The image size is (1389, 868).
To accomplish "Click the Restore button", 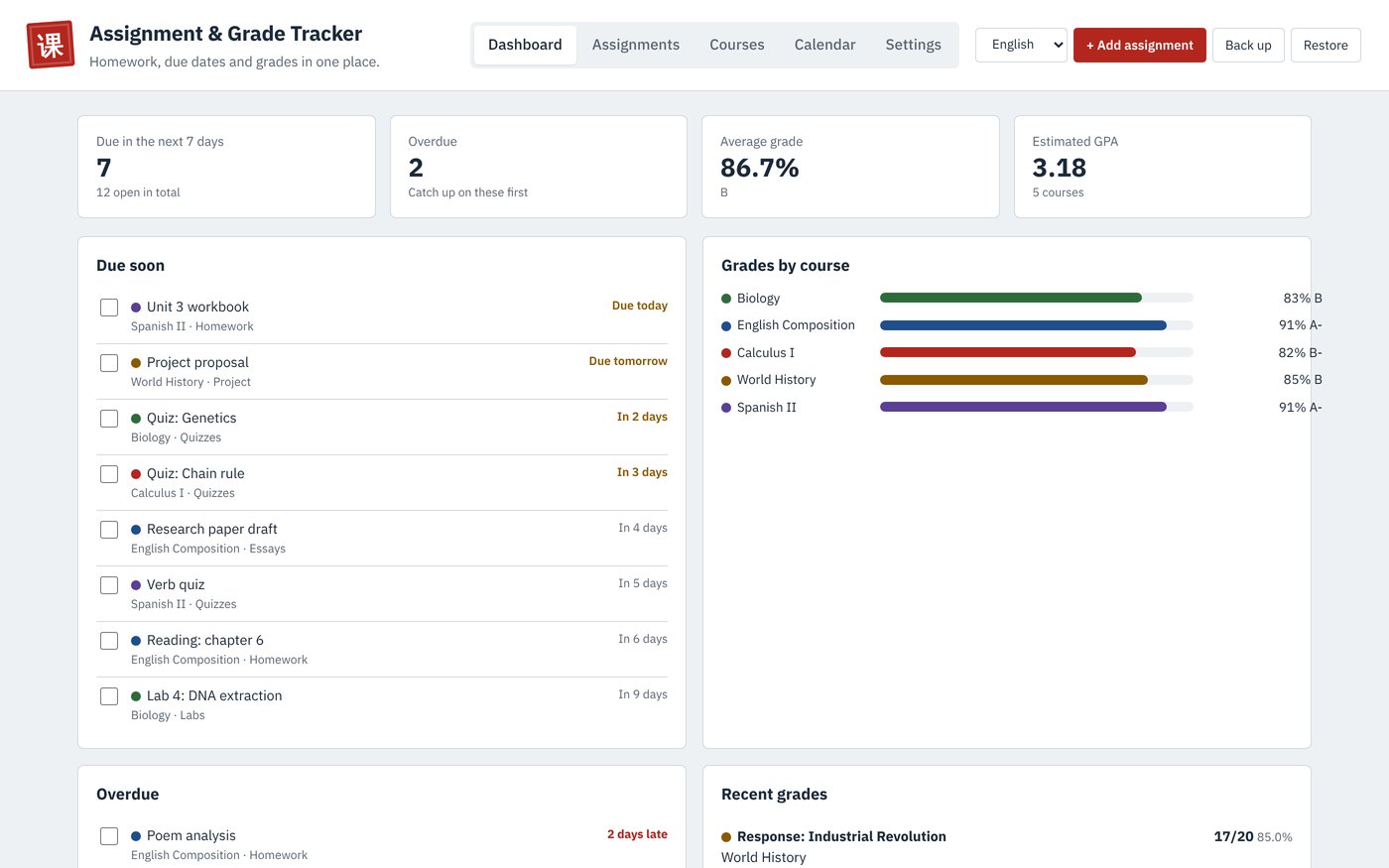I will coord(1326,45).
